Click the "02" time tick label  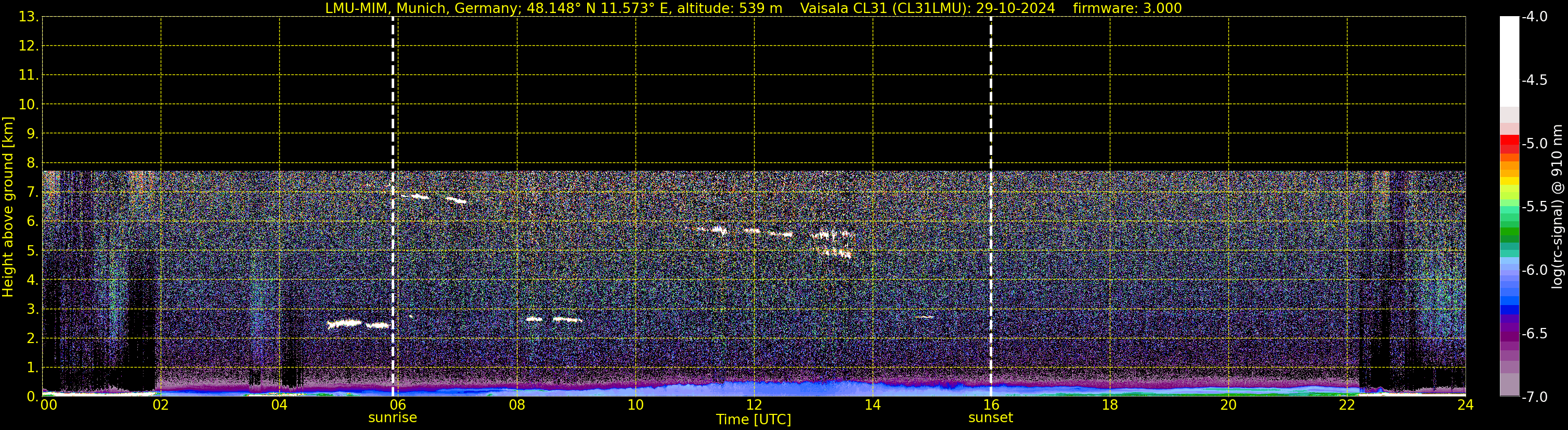pos(161,405)
